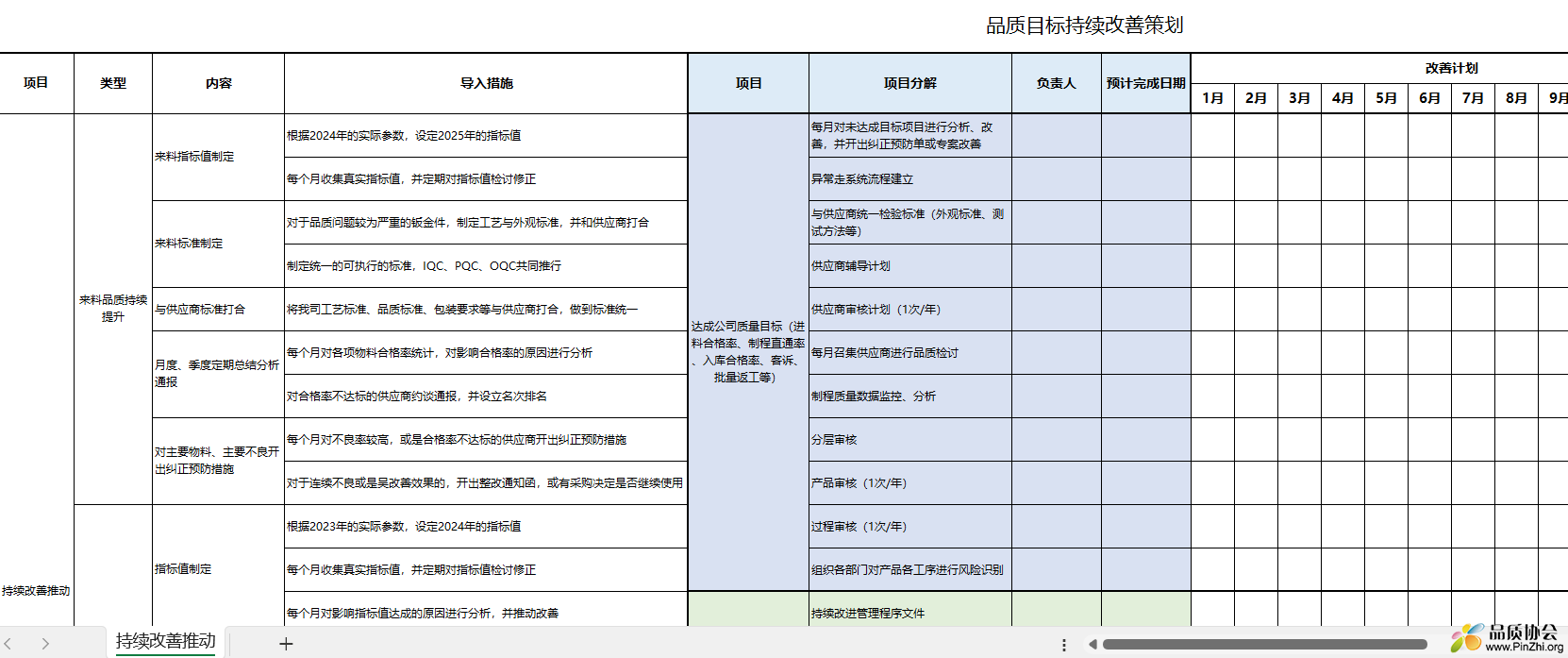Viewport: 1568px width, 658px height.
Task: Select the 过程审核（1次/年）cell
Action: coord(910,527)
